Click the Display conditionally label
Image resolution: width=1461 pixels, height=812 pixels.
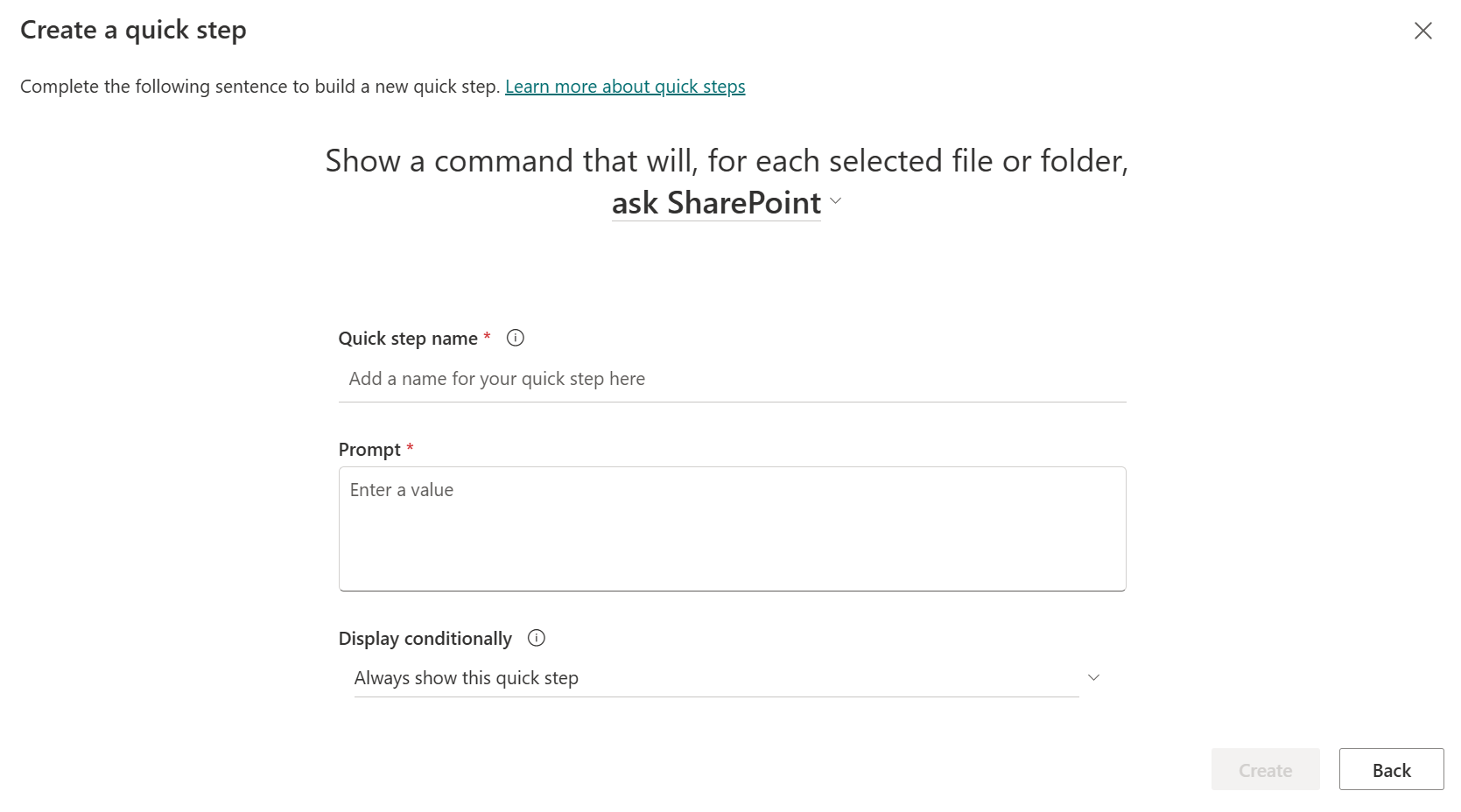point(425,639)
